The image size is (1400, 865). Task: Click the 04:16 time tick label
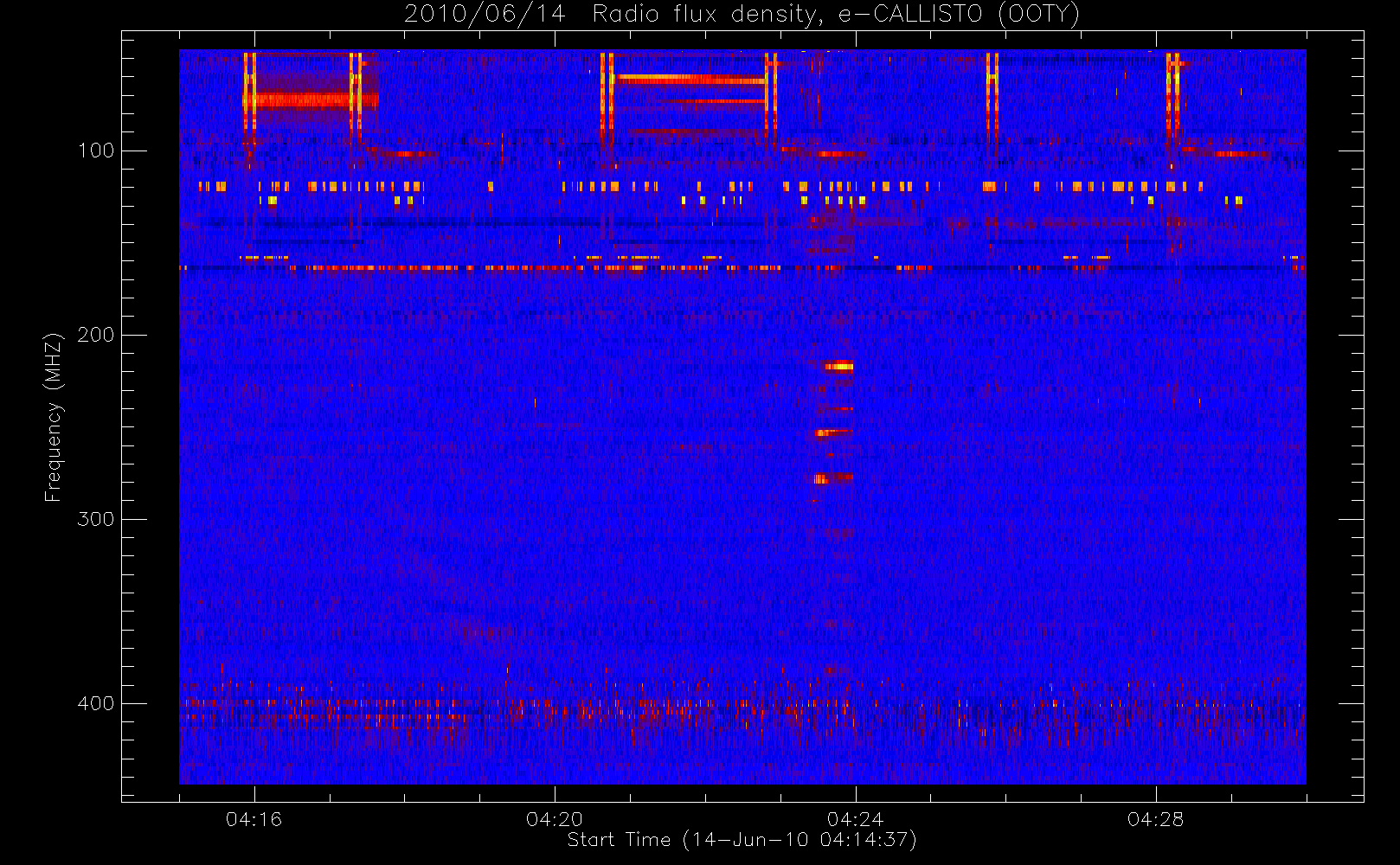pyautogui.click(x=254, y=819)
